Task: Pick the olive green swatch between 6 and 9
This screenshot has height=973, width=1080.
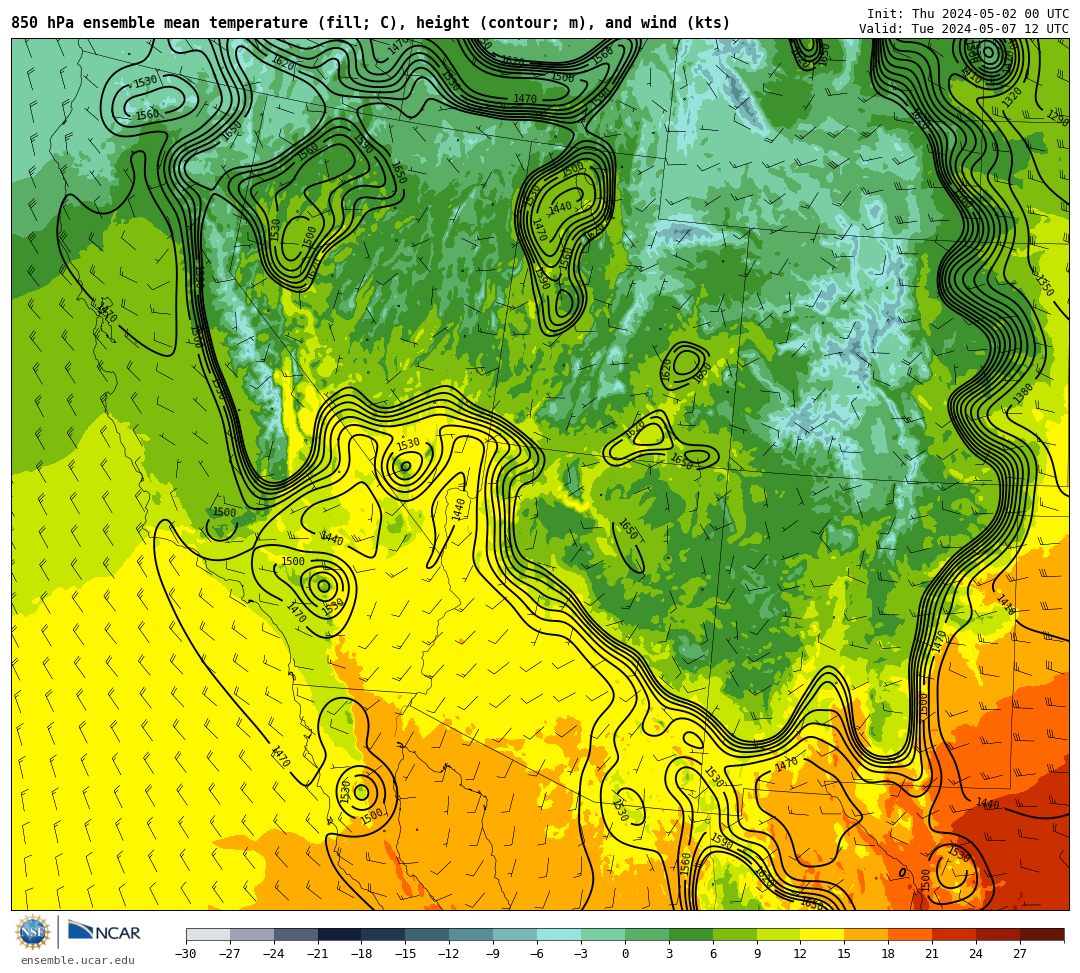Action: pyautogui.click(x=735, y=934)
